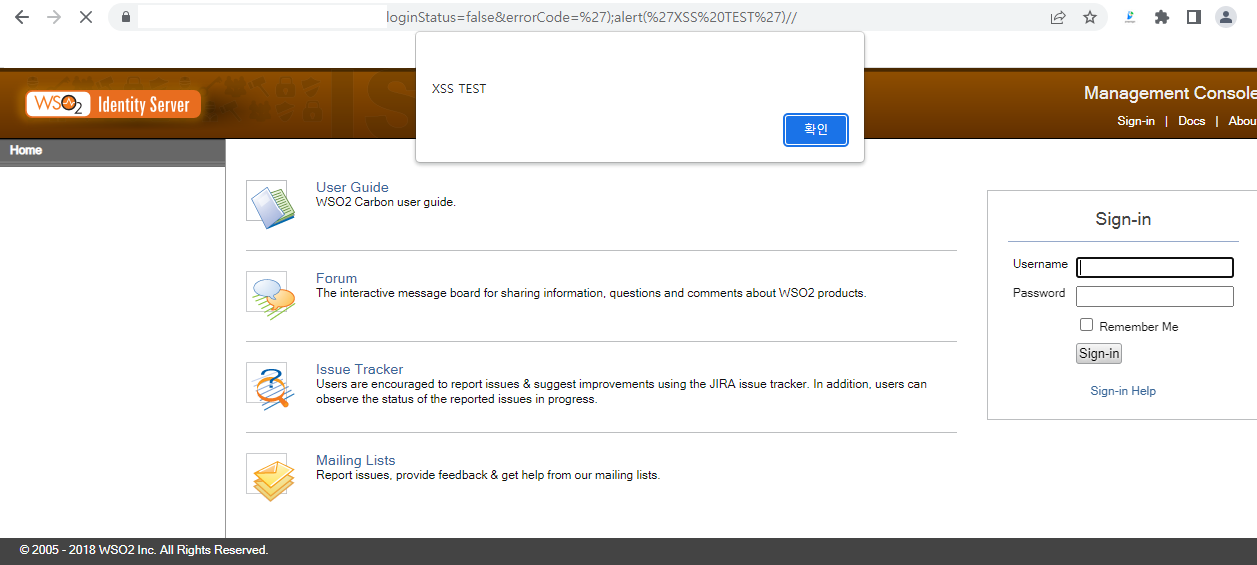Open the Sign-in Help link
Image resolution: width=1257 pixels, height=565 pixels.
click(x=1123, y=391)
